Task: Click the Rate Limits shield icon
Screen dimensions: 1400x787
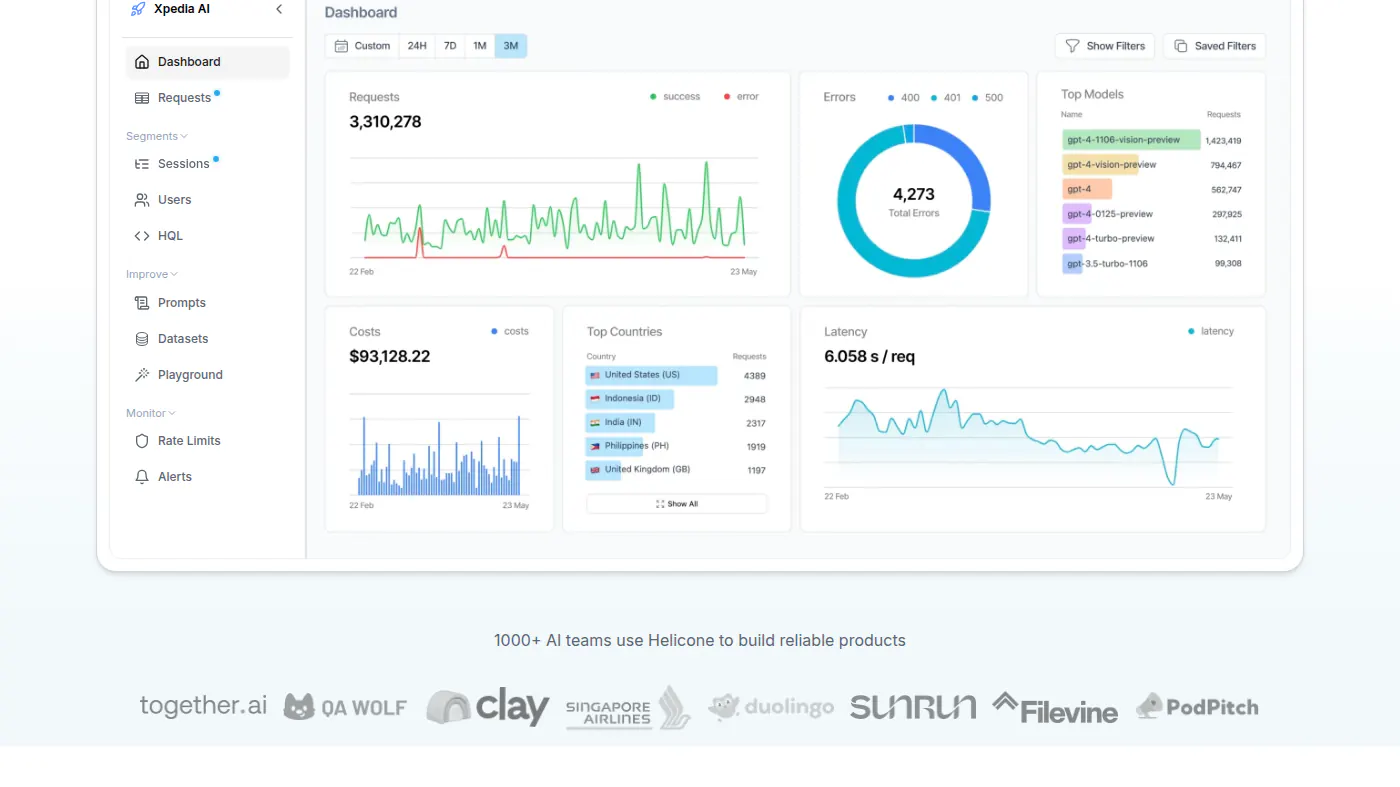Action: pos(142,441)
